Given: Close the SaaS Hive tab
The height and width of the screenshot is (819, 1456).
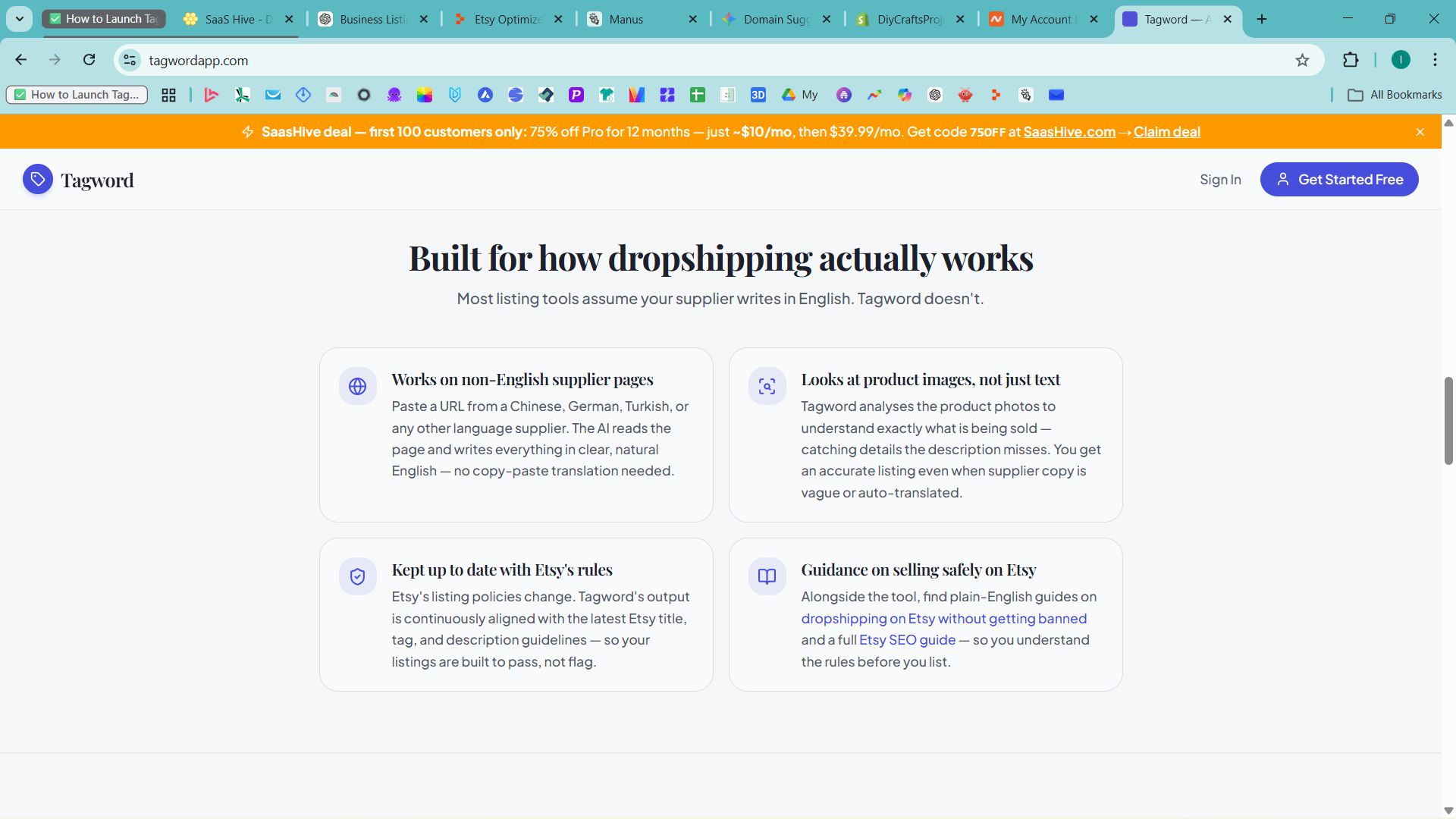Looking at the screenshot, I should pos(289,19).
